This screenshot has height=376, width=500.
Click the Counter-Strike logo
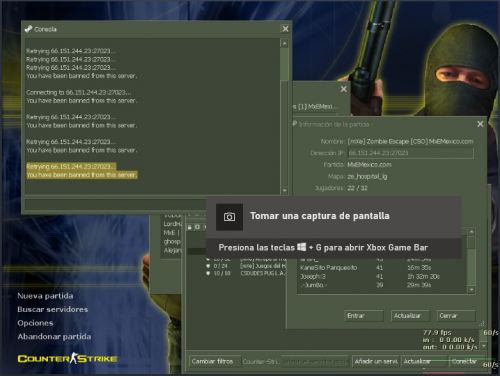click(67, 358)
